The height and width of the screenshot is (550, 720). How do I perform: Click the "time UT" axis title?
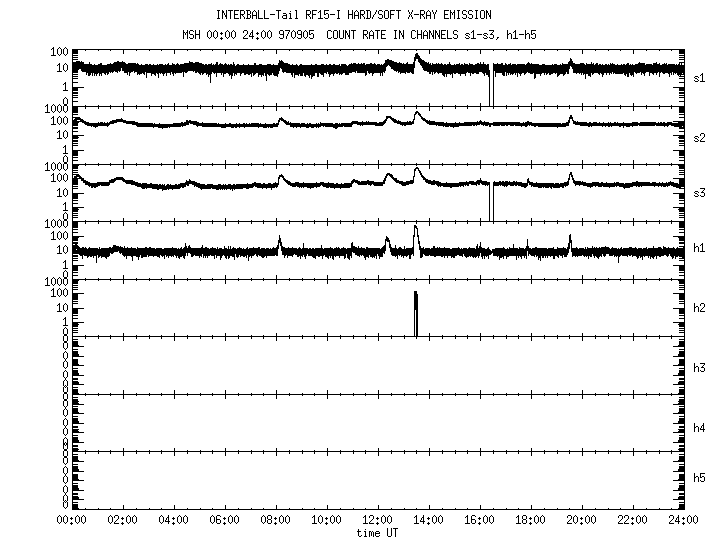pos(378,533)
